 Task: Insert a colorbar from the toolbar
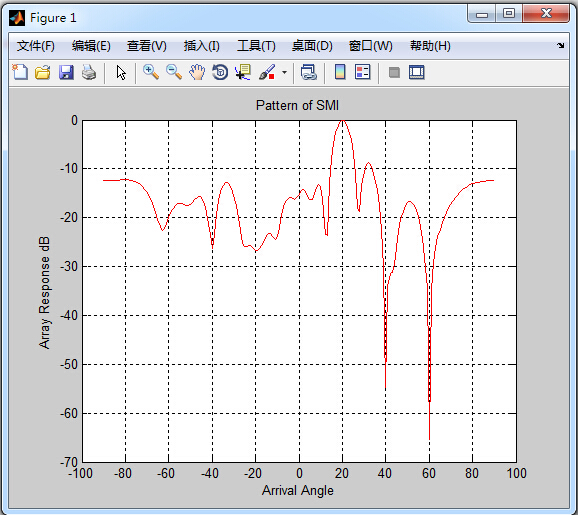point(340,72)
